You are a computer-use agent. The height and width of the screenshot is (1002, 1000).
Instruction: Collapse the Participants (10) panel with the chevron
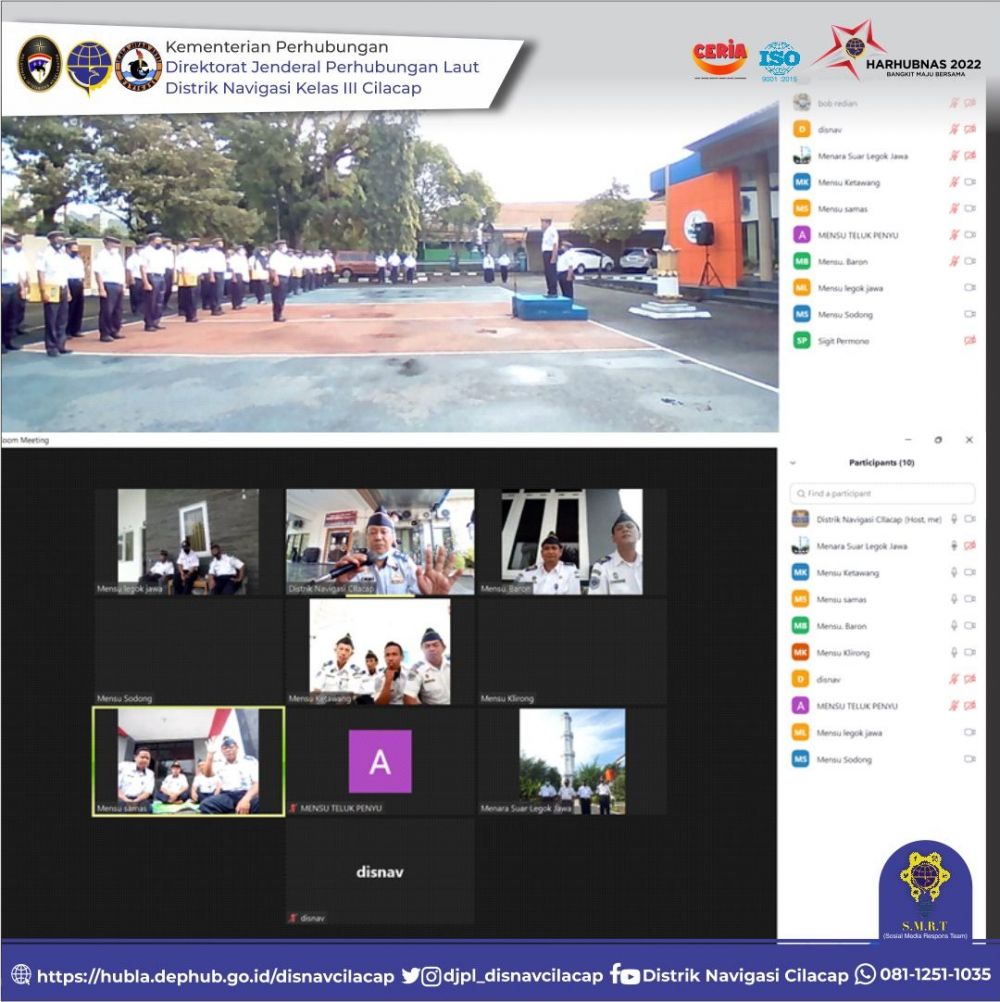pyautogui.click(x=793, y=463)
